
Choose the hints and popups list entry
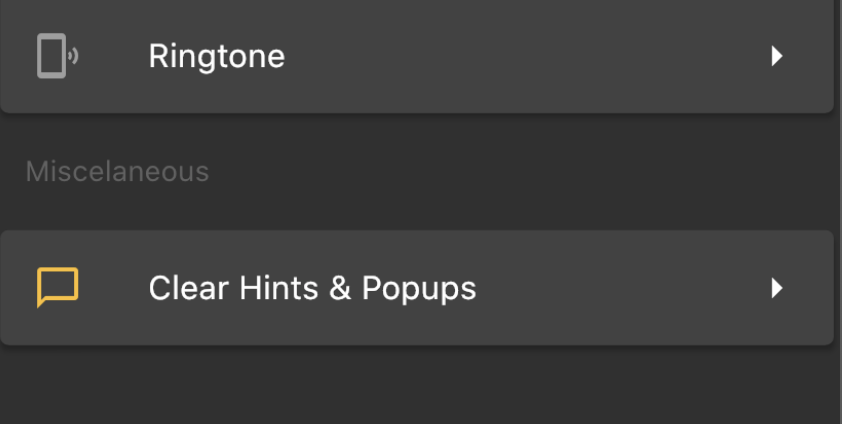point(416,288)
